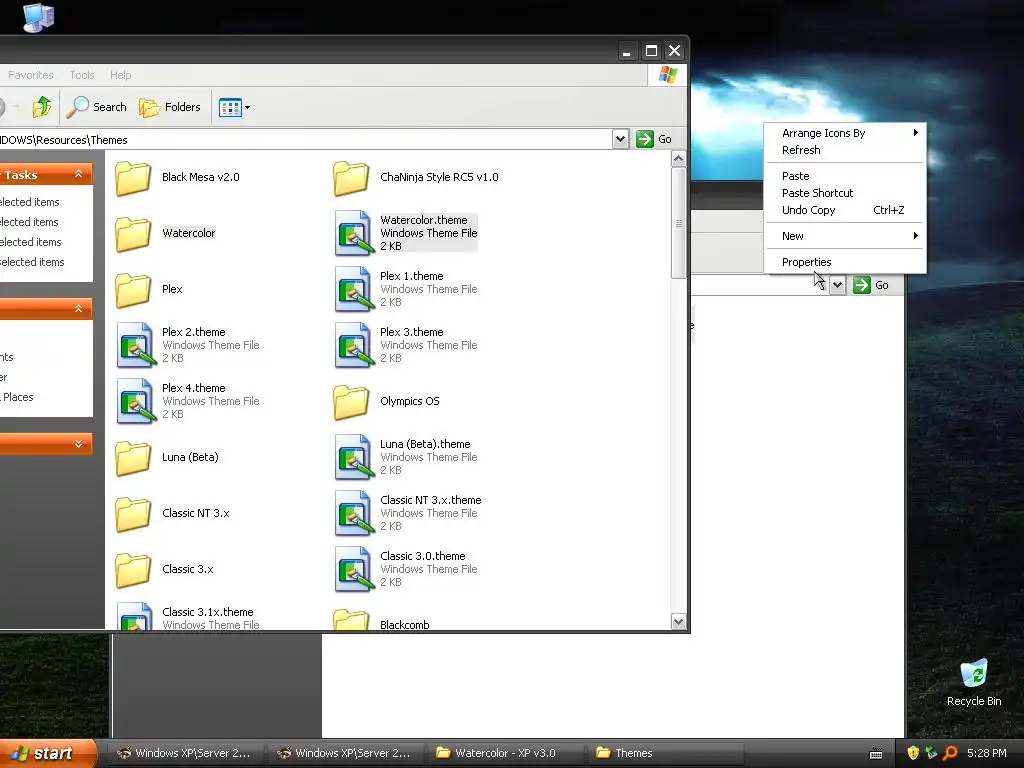
Task: Click the vertical scrollbar thumb
Action: point(679,223)
